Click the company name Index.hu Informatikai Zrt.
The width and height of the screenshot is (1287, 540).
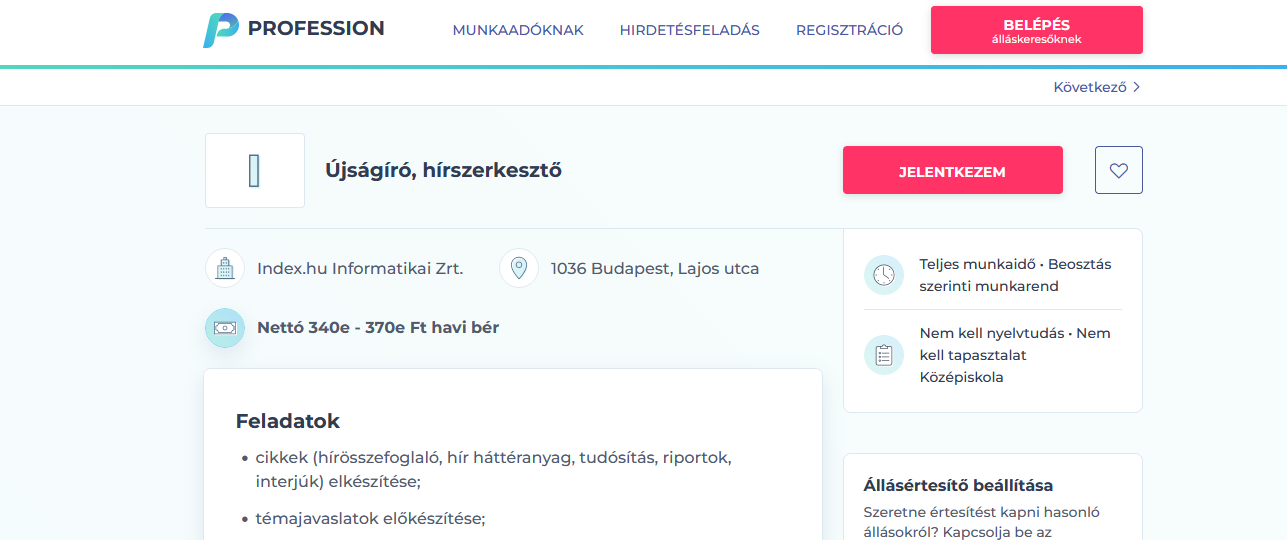point(360,268)
